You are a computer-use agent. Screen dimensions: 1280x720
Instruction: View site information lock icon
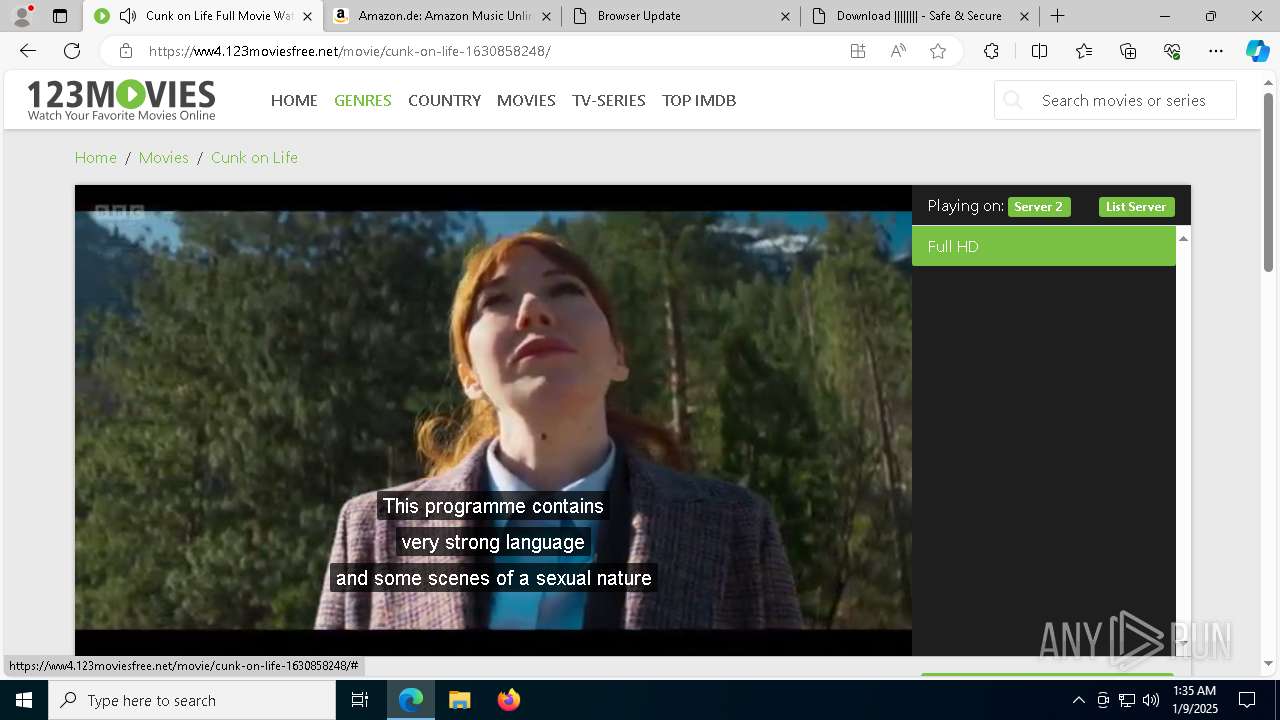pyautogui.click(x=125, y=51)
